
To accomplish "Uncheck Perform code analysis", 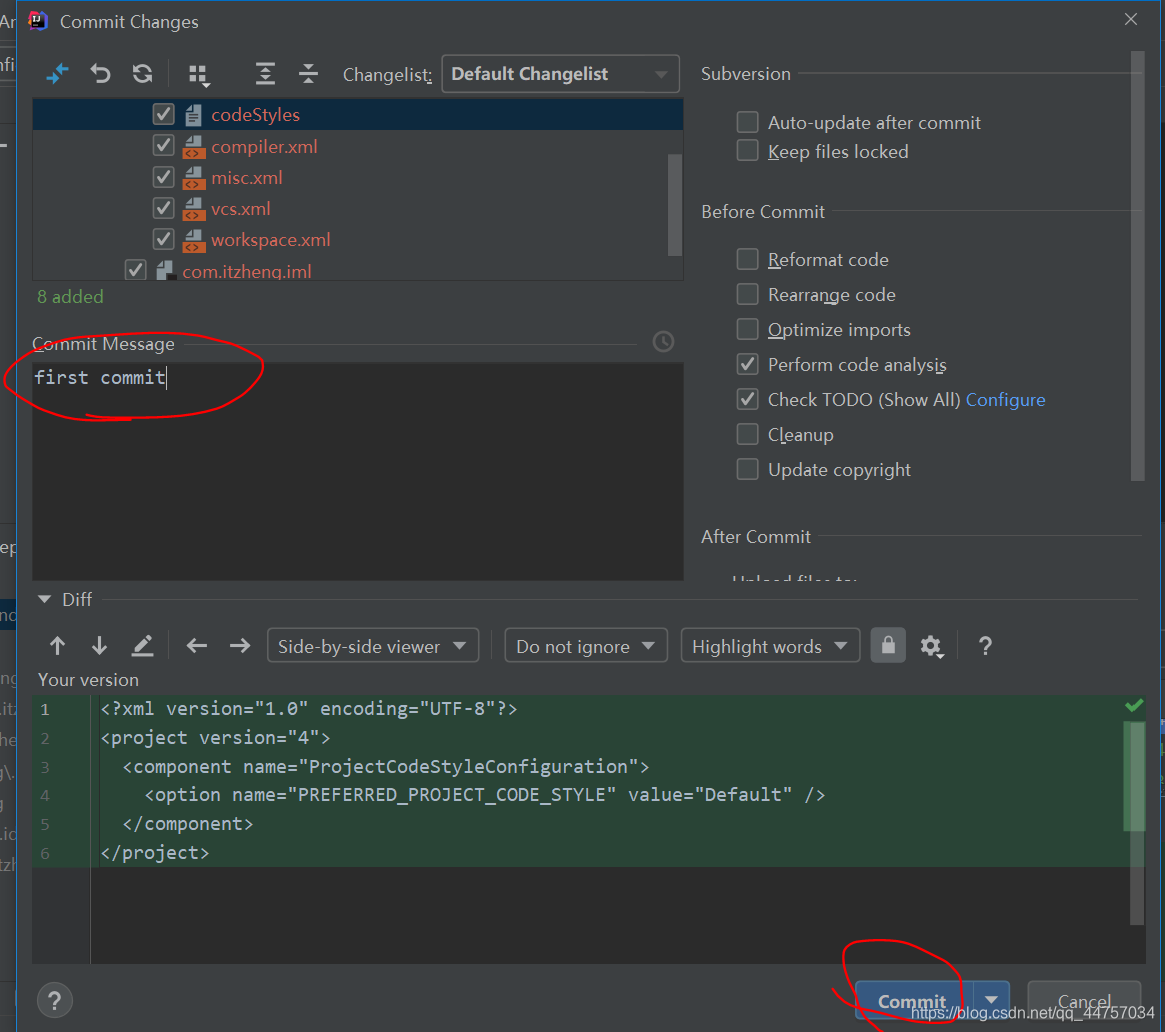I will coord(747,365).
